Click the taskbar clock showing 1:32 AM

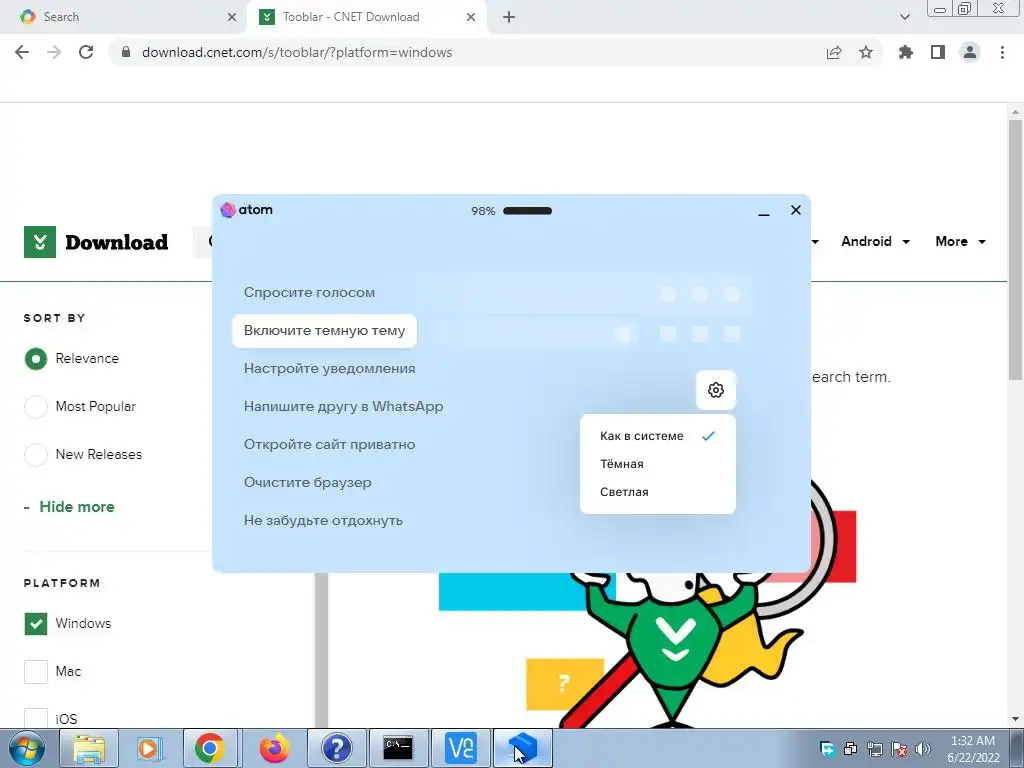tap(973, 749)
